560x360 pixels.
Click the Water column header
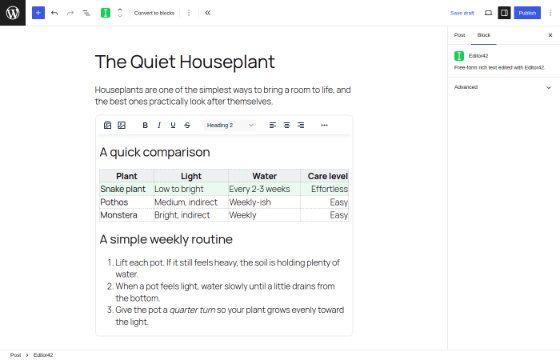[x=265, y=176]
